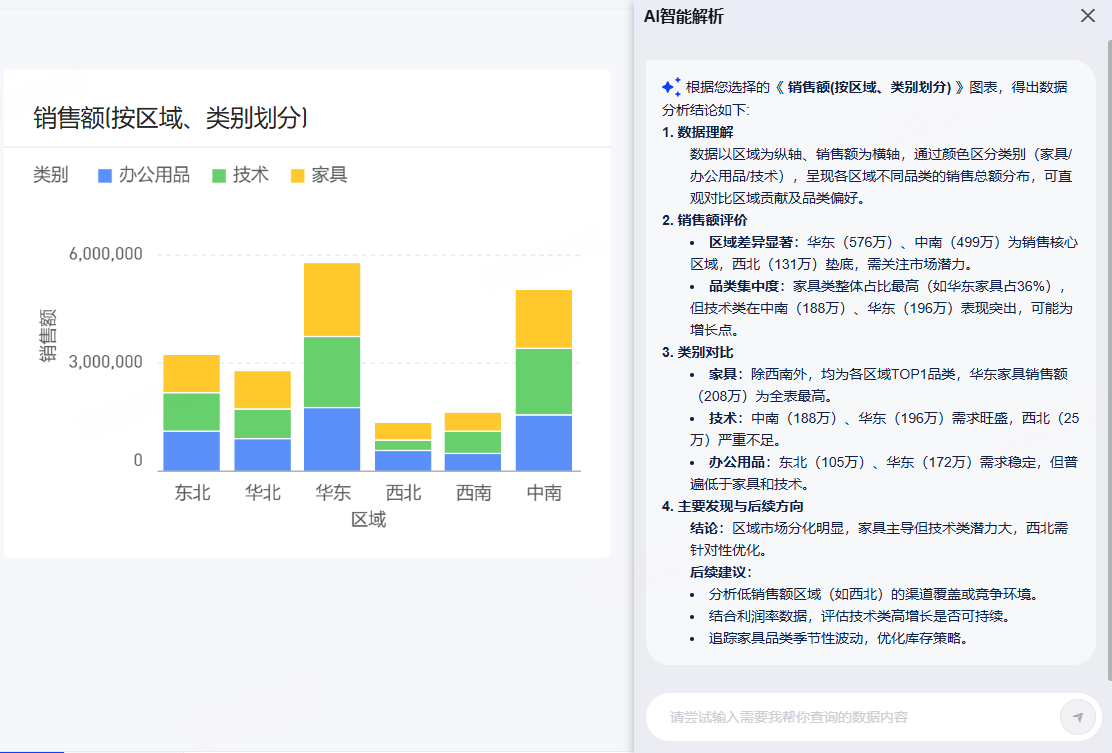
Task: Click the yellow 家具 segment of the 华北 bar
Action: coord(262,390)
